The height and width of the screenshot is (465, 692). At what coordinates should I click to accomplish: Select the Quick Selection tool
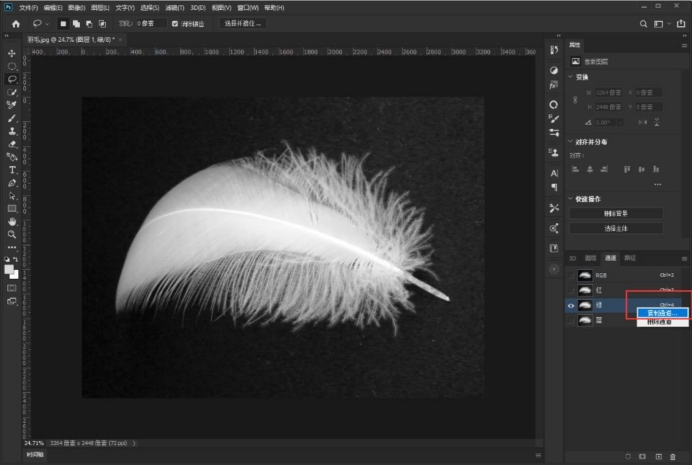(12, 92)
